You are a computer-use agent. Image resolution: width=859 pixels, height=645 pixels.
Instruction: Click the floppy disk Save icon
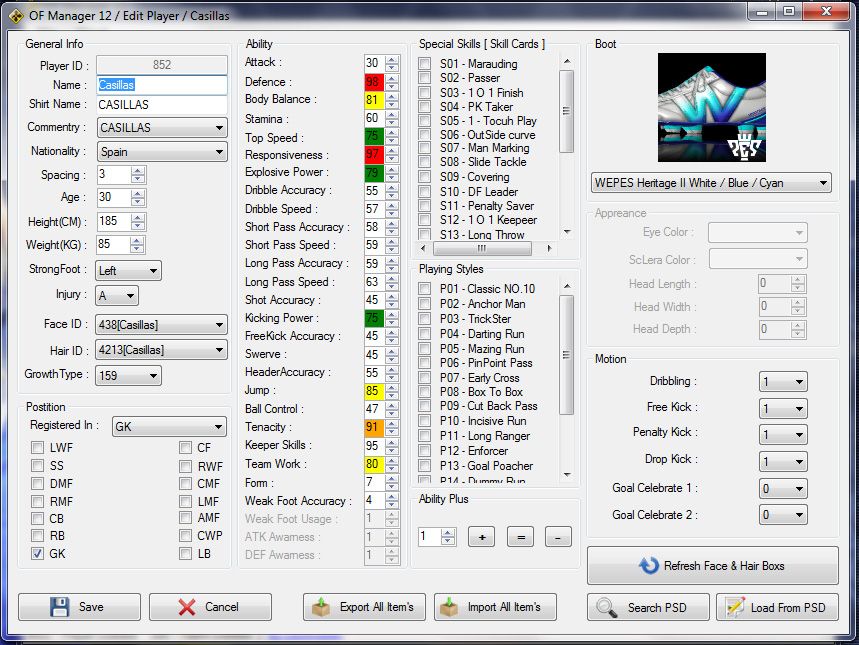(x=59, y=607)
